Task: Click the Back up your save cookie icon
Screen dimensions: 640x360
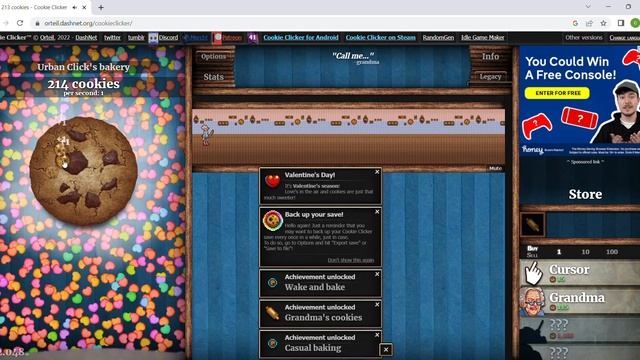Action: 272,220
